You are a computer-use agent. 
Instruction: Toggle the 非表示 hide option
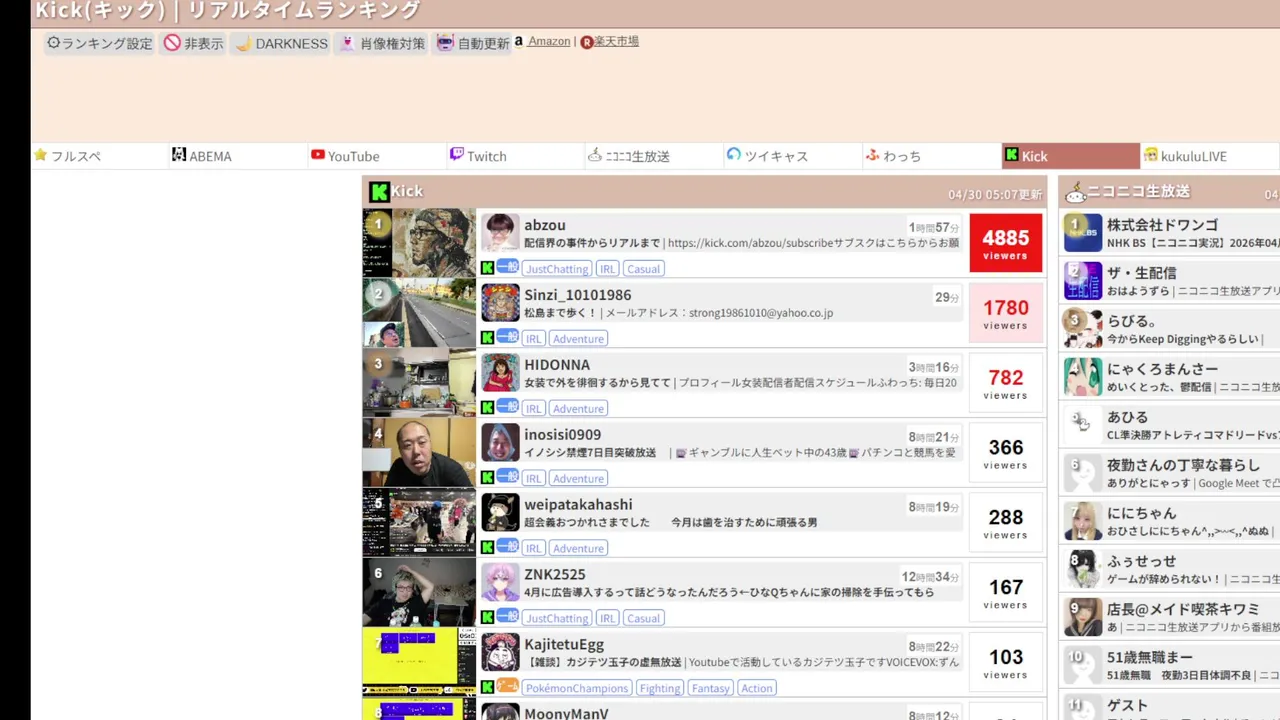pyautogui.click(x=194, y=43)
